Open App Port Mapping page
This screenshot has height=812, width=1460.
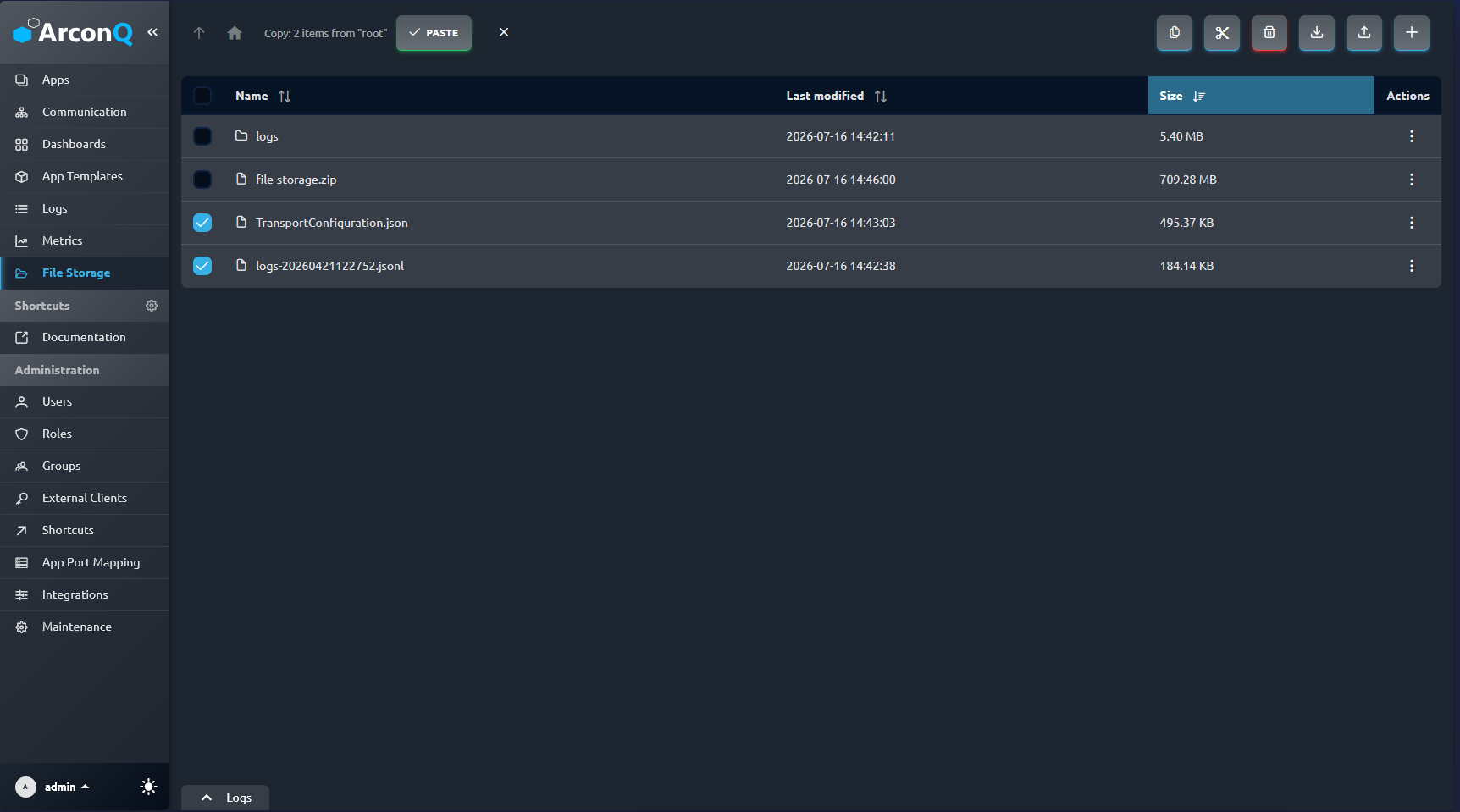click(85, 562)
